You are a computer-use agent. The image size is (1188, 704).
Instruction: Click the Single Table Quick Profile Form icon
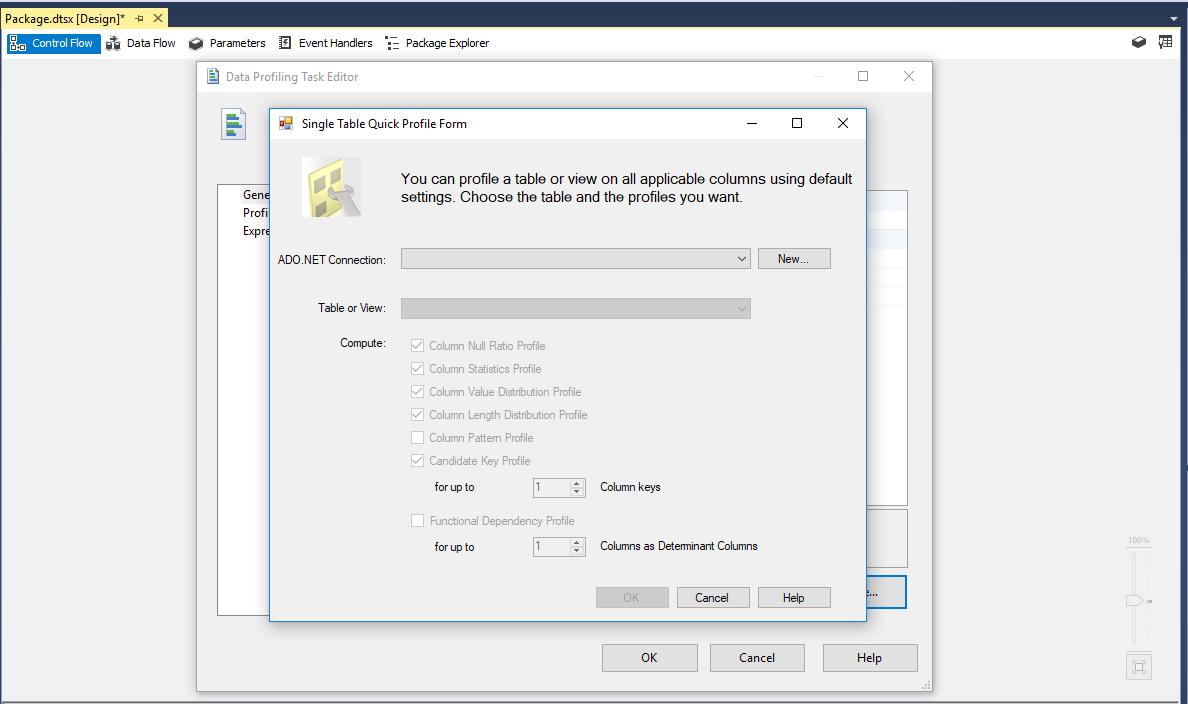coord(286,124)
